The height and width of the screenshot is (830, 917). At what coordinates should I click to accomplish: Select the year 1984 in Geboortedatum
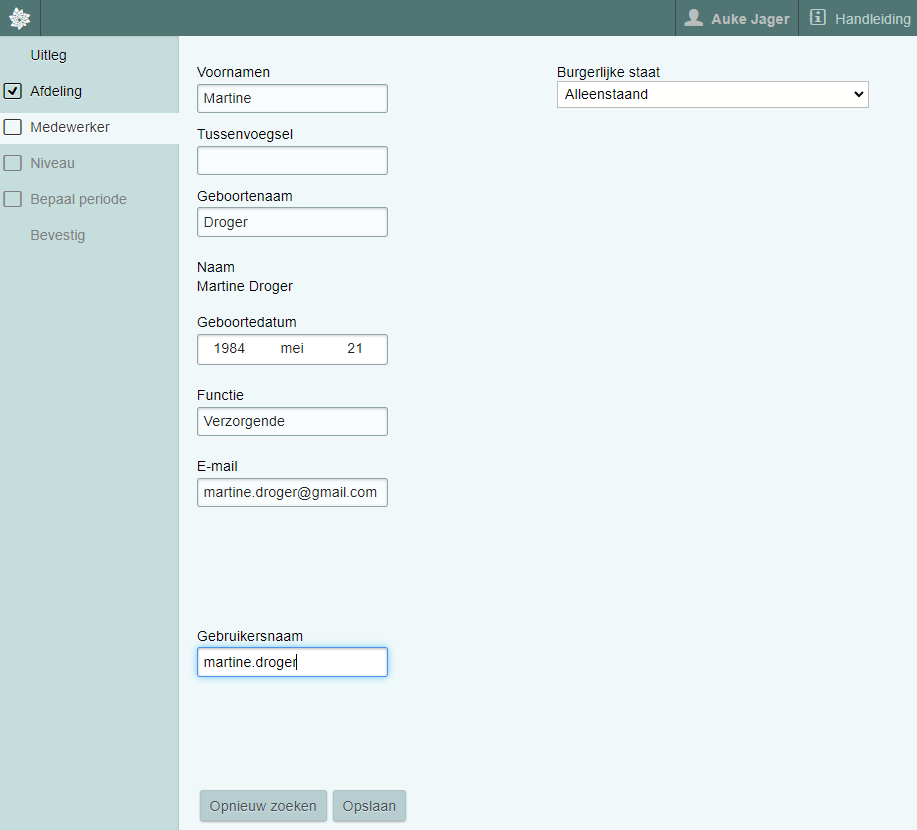230,349
